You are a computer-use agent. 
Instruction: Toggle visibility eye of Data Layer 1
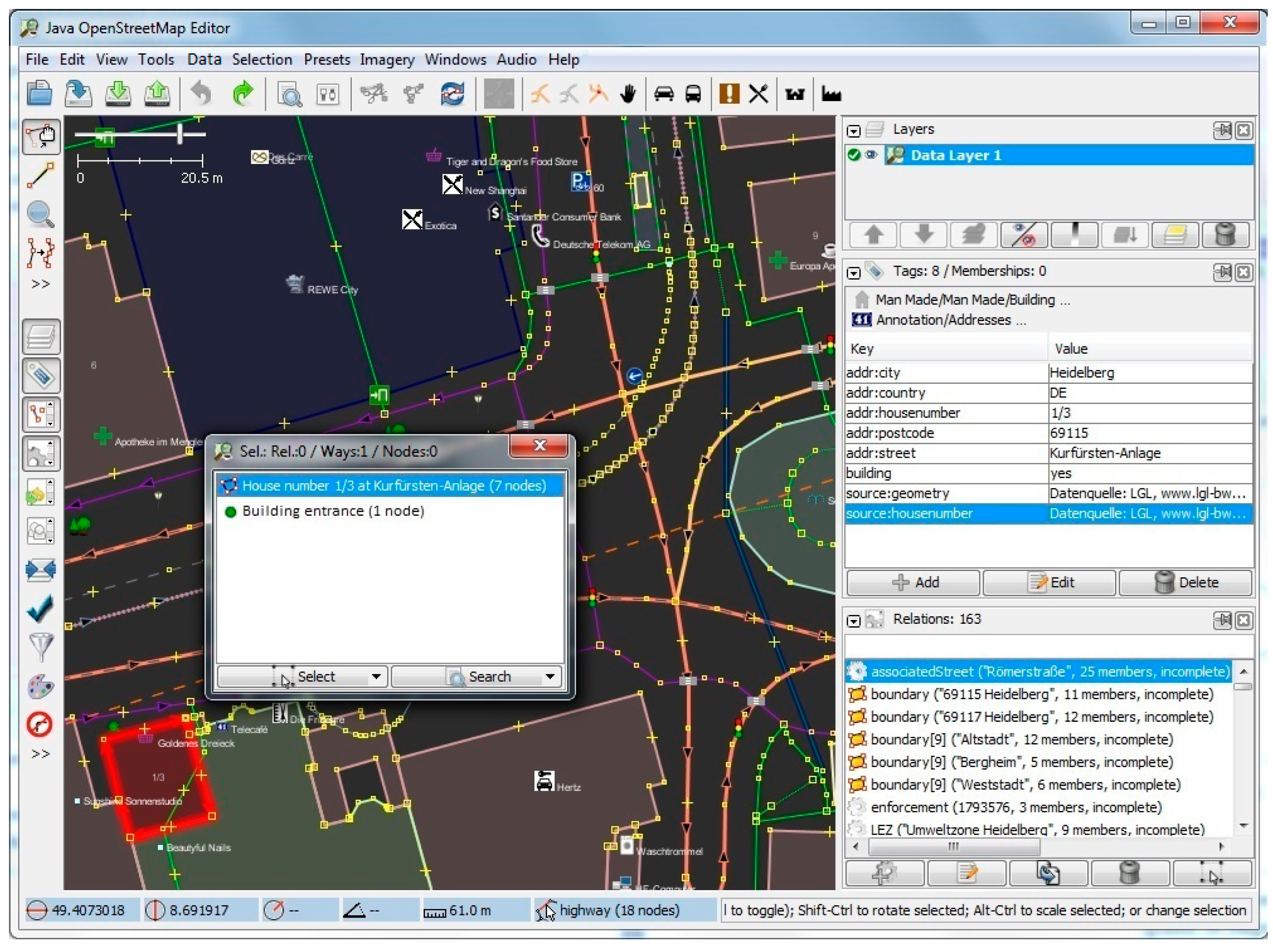tap(871, 155)
